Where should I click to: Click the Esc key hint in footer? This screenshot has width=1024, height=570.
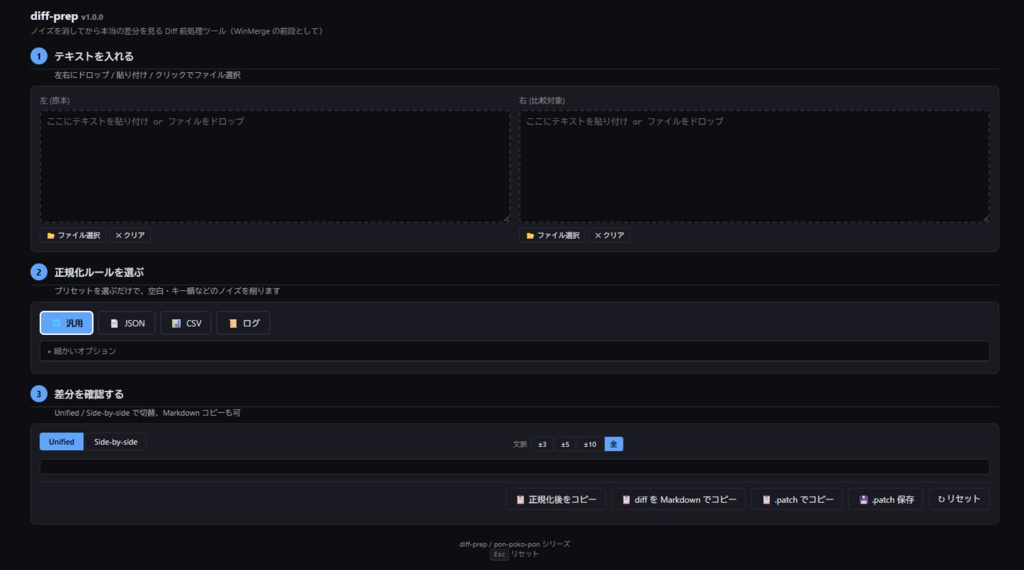pyautogui.click(x=499, y=554)
